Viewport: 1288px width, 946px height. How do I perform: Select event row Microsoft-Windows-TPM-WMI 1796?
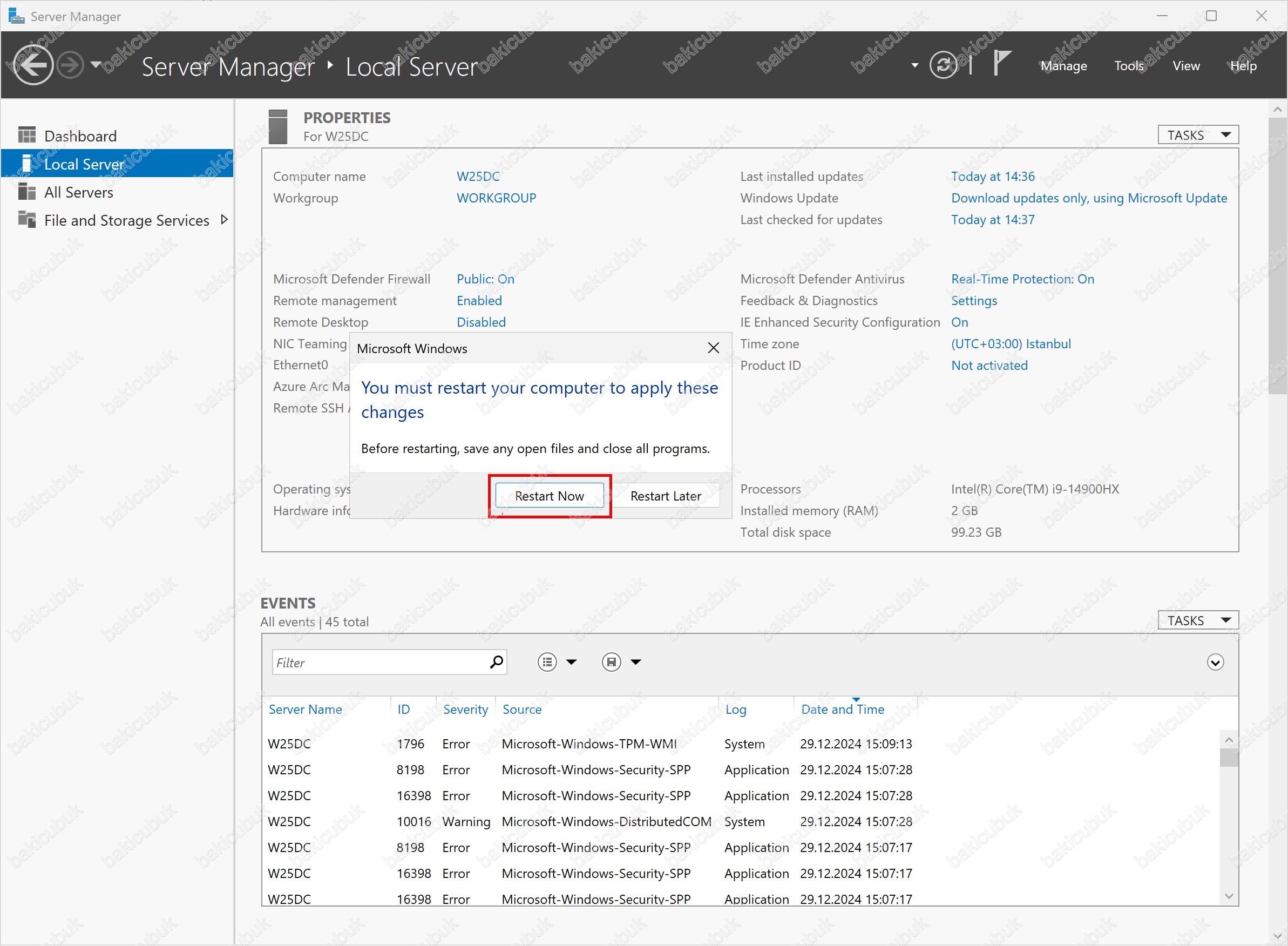(741, 744)
